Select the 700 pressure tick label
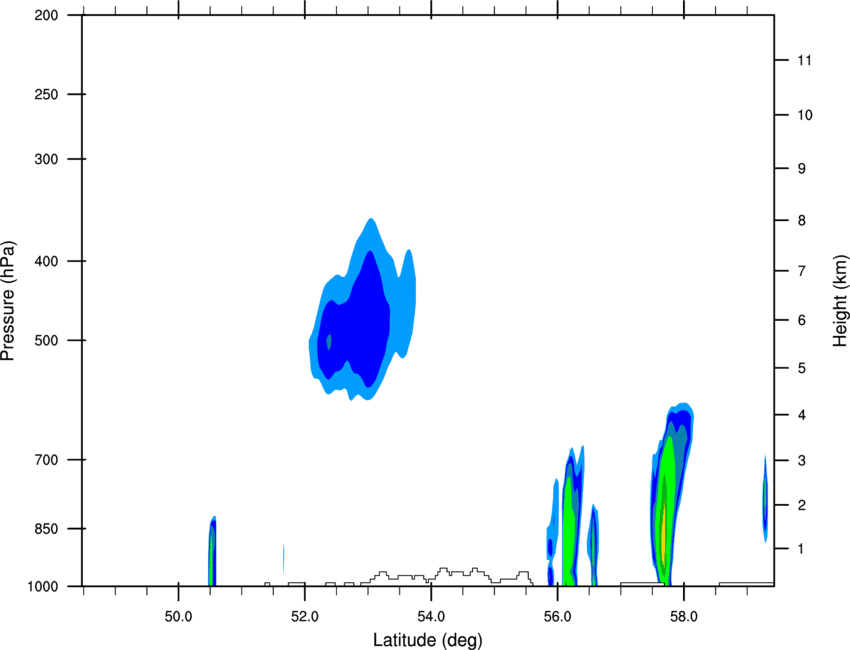The height and width of the screenshot is (650, 850). point(46,460)
